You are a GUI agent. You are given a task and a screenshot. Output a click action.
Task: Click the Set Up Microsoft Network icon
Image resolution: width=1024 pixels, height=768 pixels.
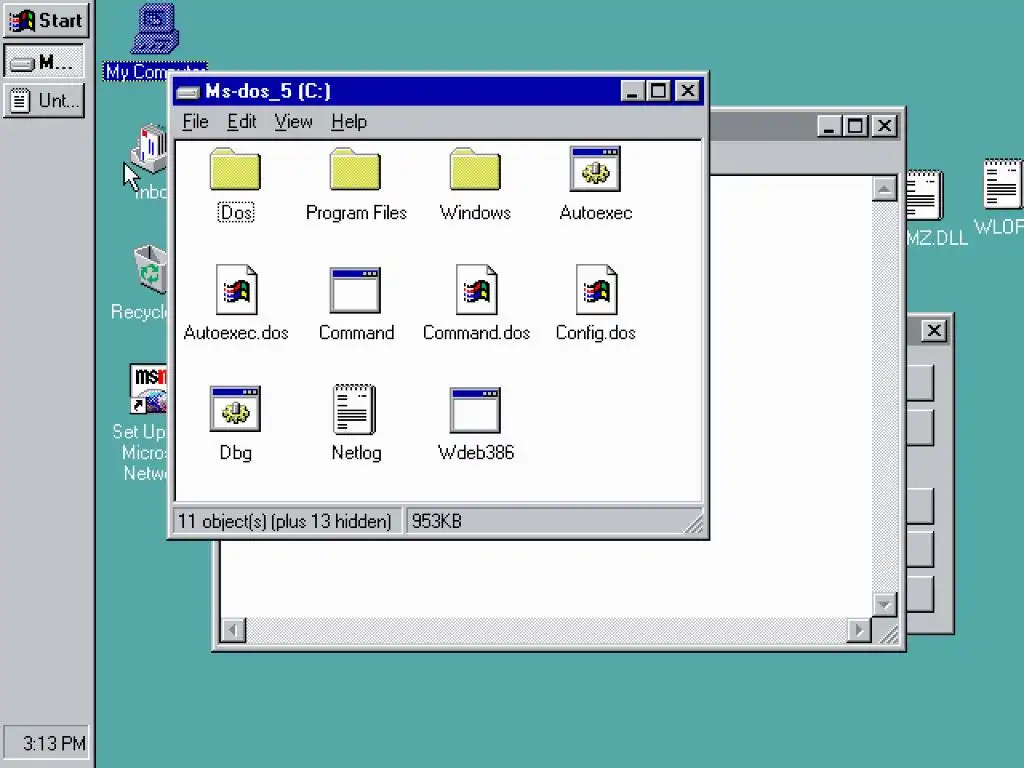click(x=148, y=389)
